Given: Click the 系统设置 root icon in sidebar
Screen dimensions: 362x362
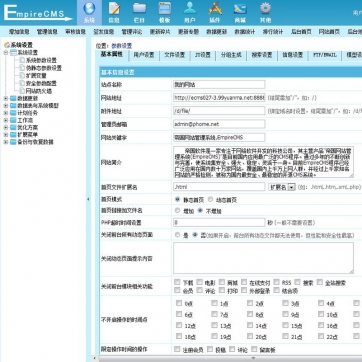Looking at the screenshot, I should 7,45.
